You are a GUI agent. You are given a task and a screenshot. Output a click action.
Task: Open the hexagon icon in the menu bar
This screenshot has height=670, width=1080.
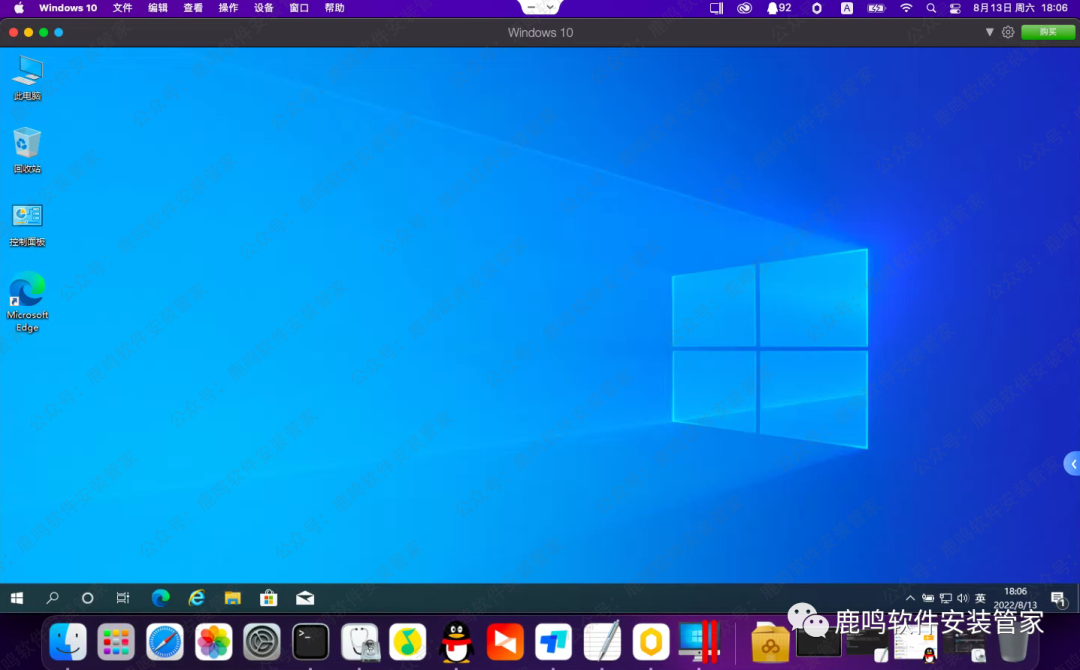(x=817, y=8)
